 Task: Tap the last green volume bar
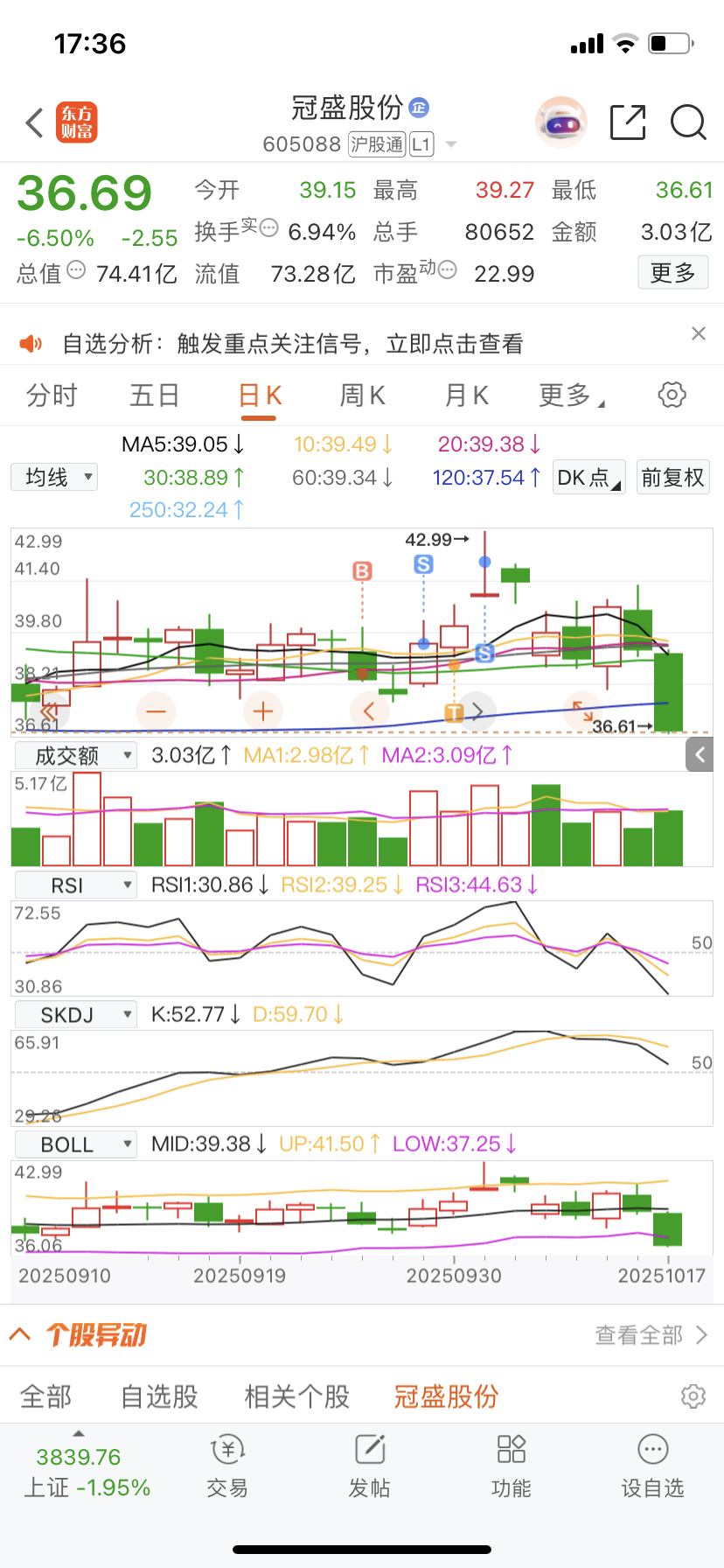coord(668,838)
